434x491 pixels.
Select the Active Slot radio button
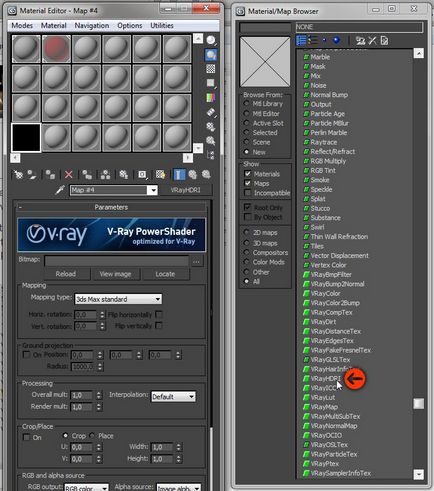tap(247, 123)
